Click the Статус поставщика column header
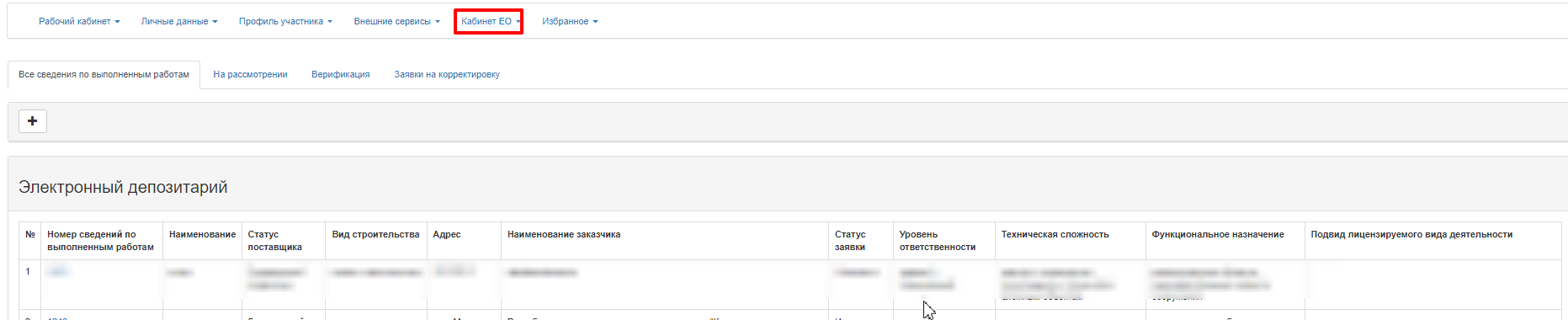Screen dimensions: 1568x320 tap(274, 241)
